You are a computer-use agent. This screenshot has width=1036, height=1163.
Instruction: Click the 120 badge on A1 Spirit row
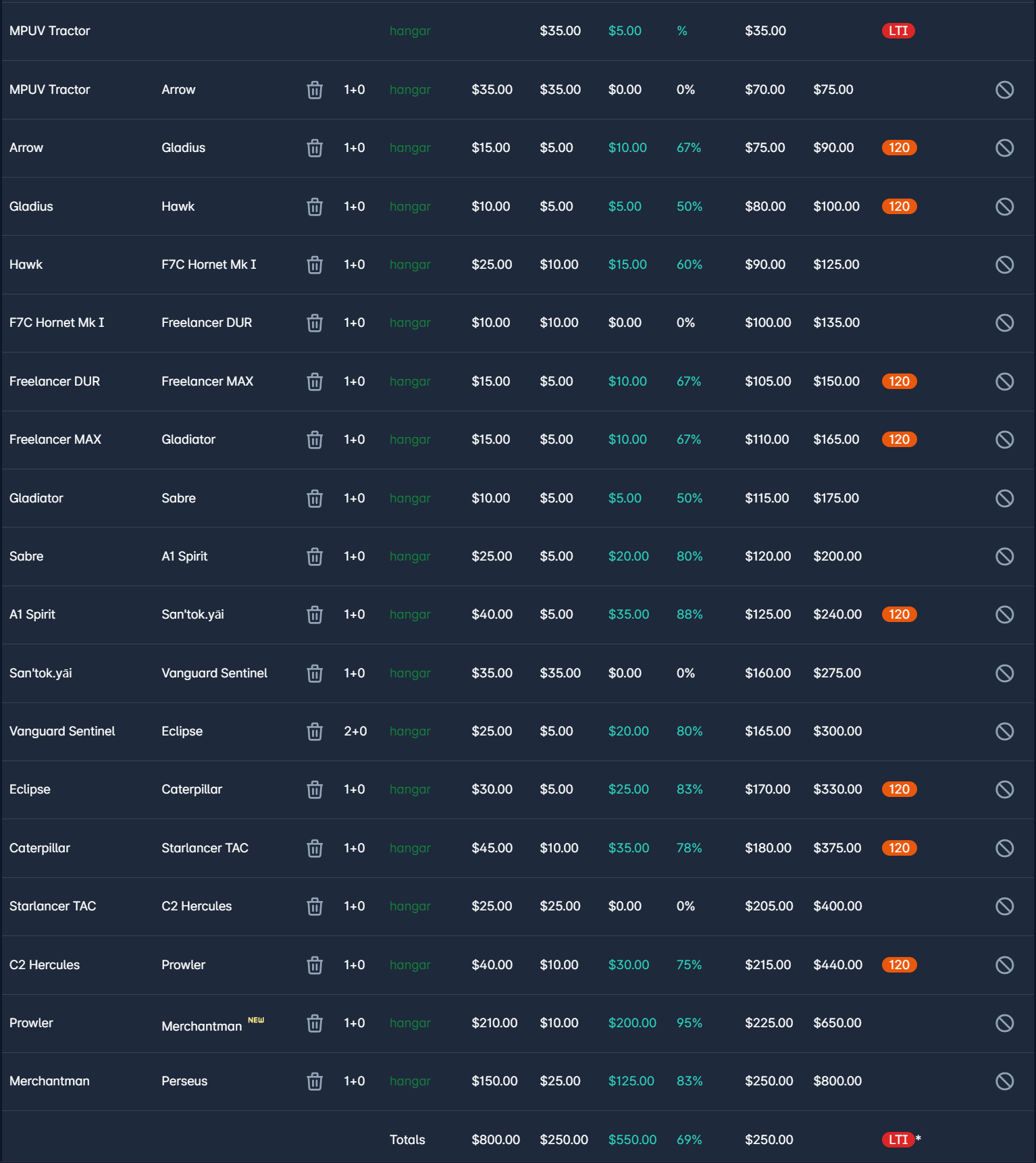pos(899,615)
